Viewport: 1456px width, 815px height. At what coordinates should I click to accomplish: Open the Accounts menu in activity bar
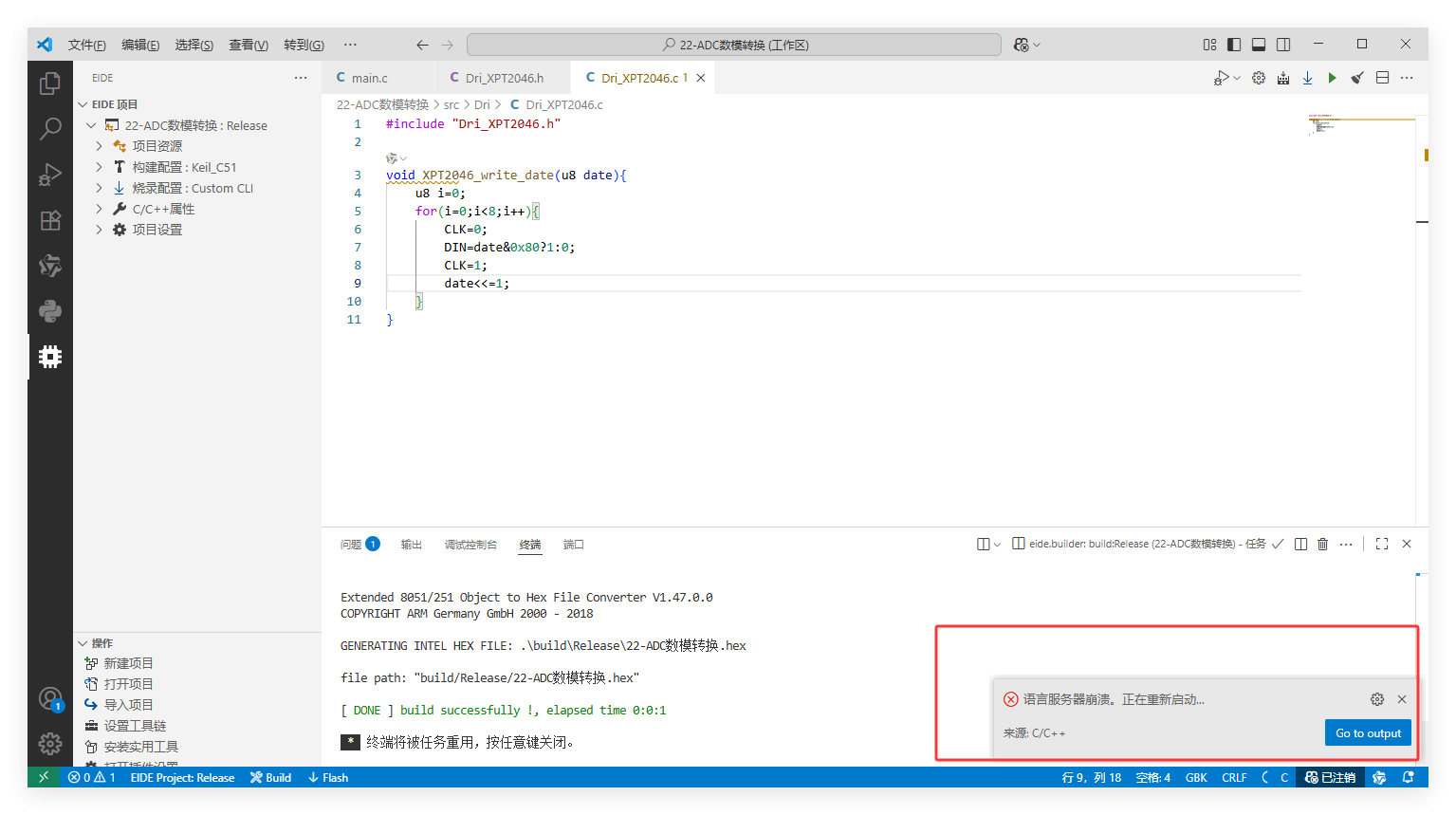[x=50, y=699]
